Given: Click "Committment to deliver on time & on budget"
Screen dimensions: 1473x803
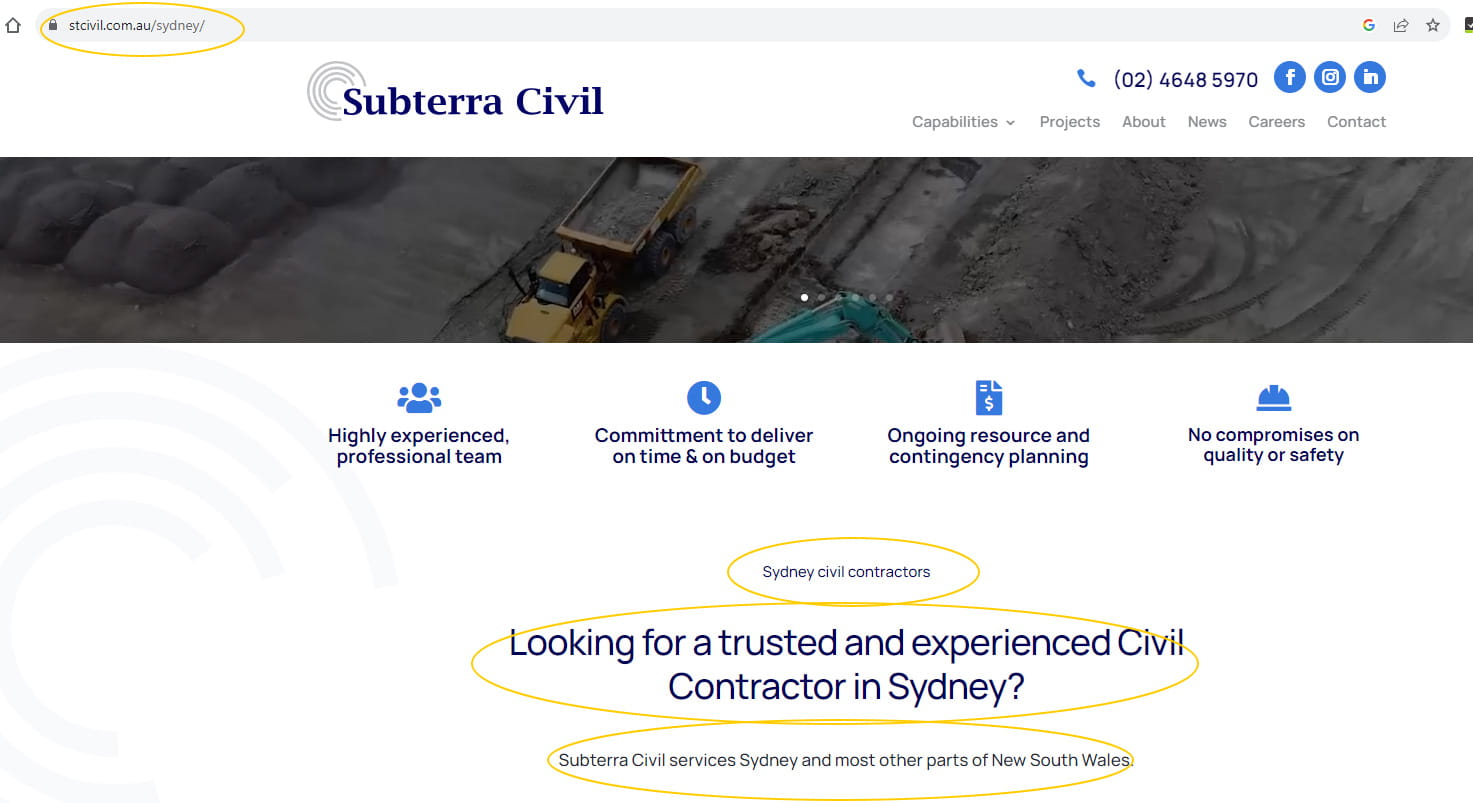Looking at the screenshot, I should (x=704, y=446).
